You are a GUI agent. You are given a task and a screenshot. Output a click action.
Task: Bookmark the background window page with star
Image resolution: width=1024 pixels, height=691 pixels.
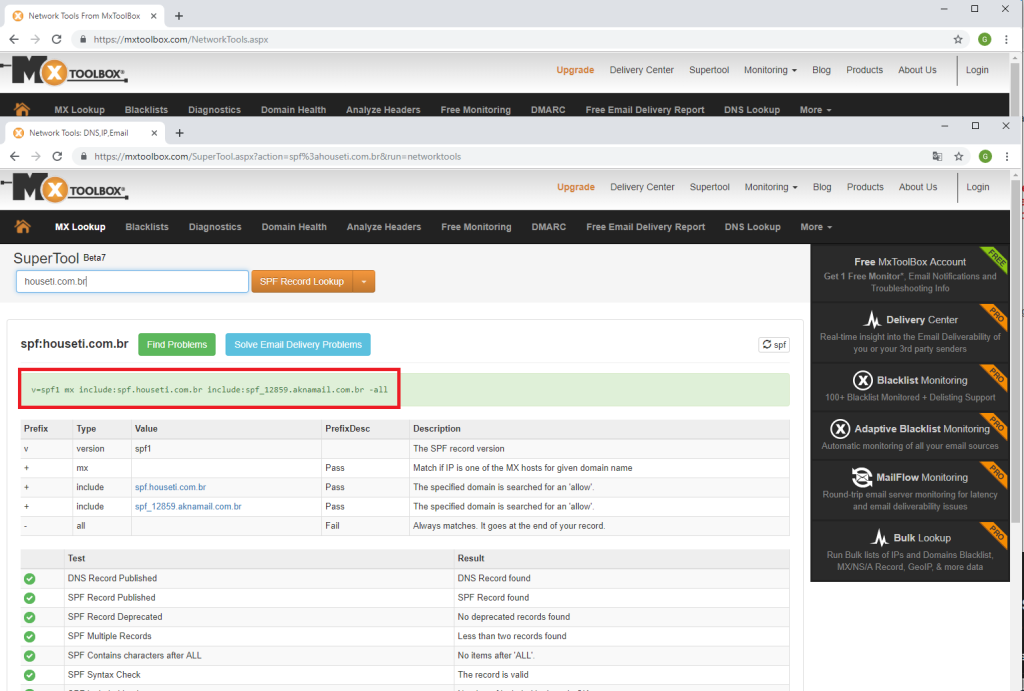(958, 39)
